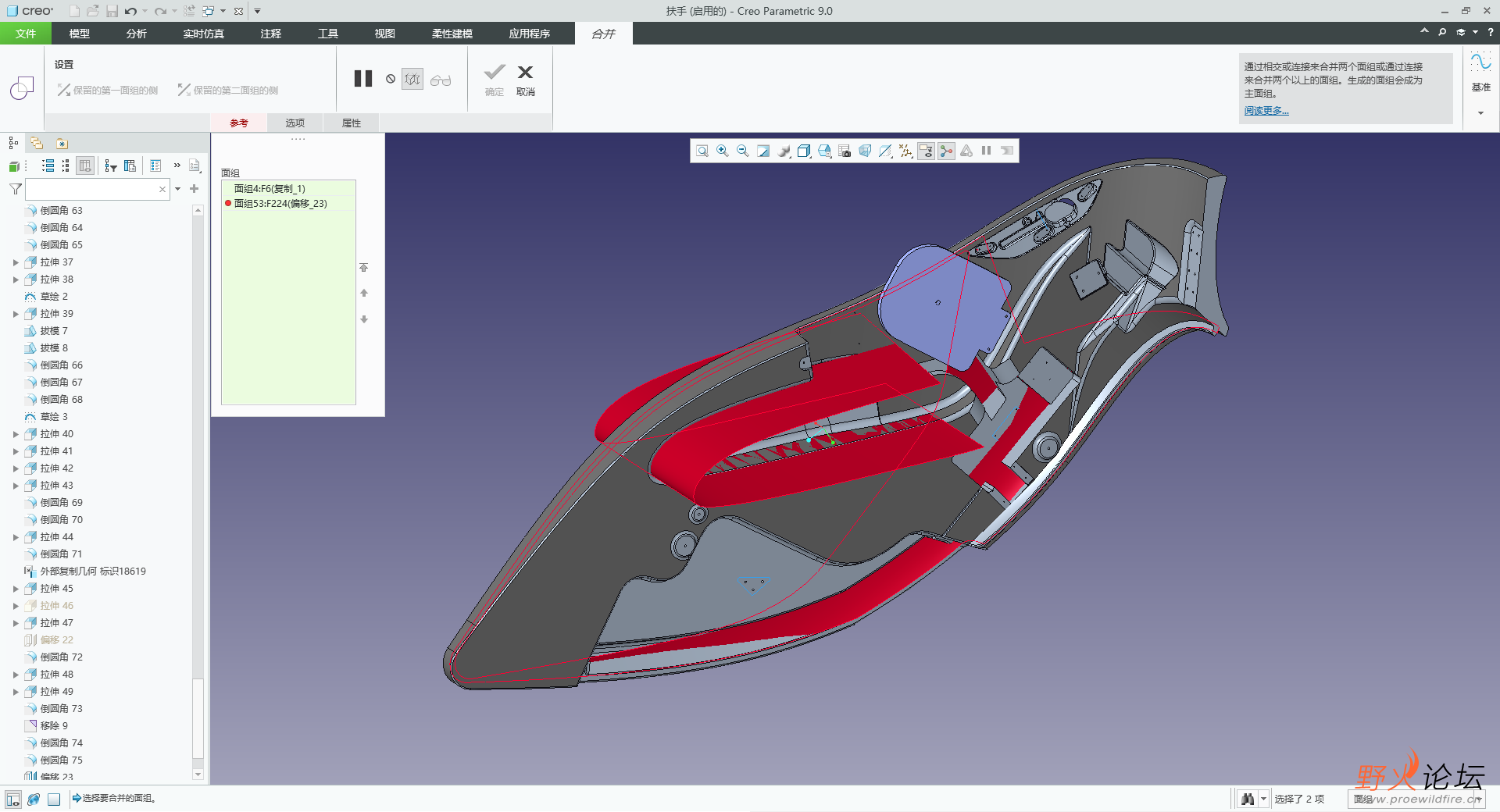Expand the 拉伸 40 tree node
This screenshot has height=812, width=1500.
[x=16, y=434]
